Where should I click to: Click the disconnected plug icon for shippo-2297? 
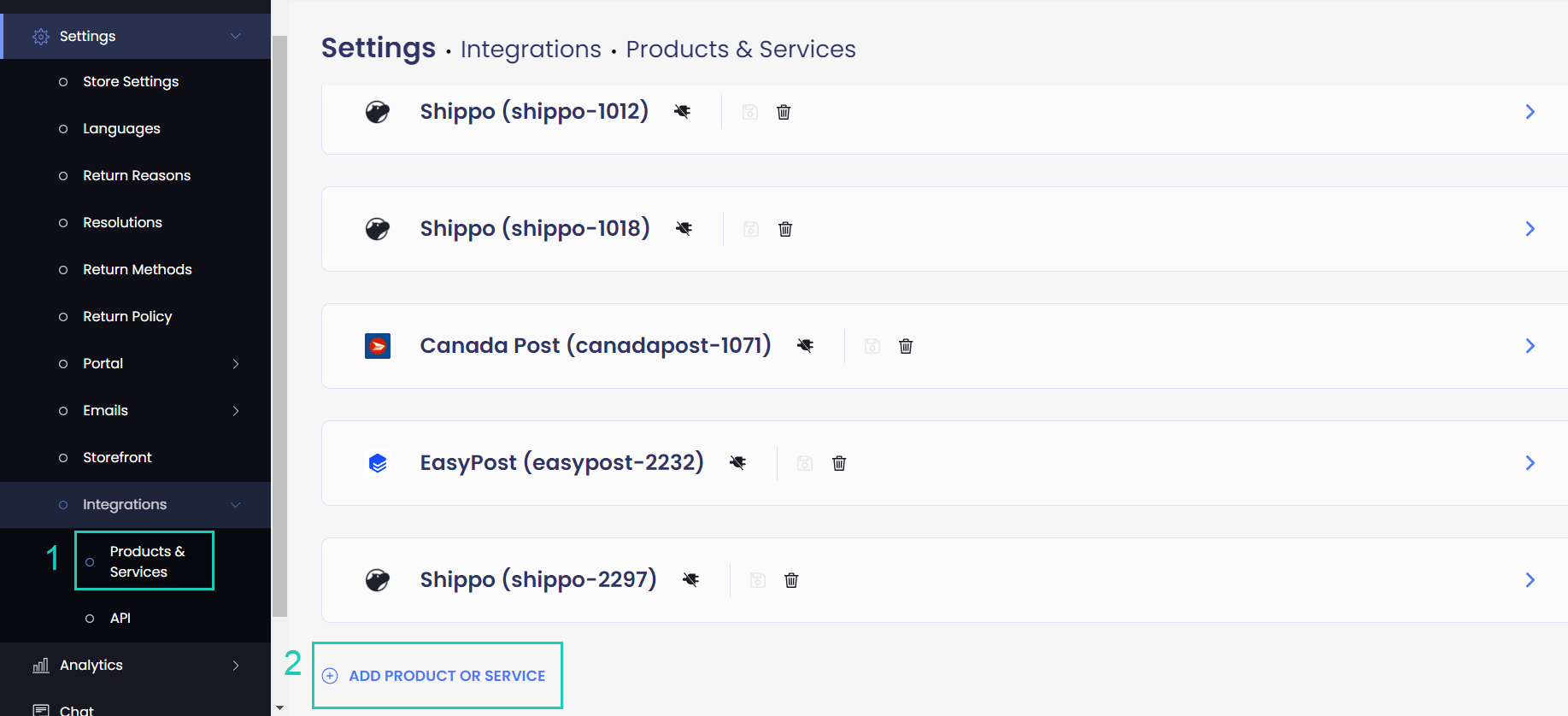tap(691, 579)
